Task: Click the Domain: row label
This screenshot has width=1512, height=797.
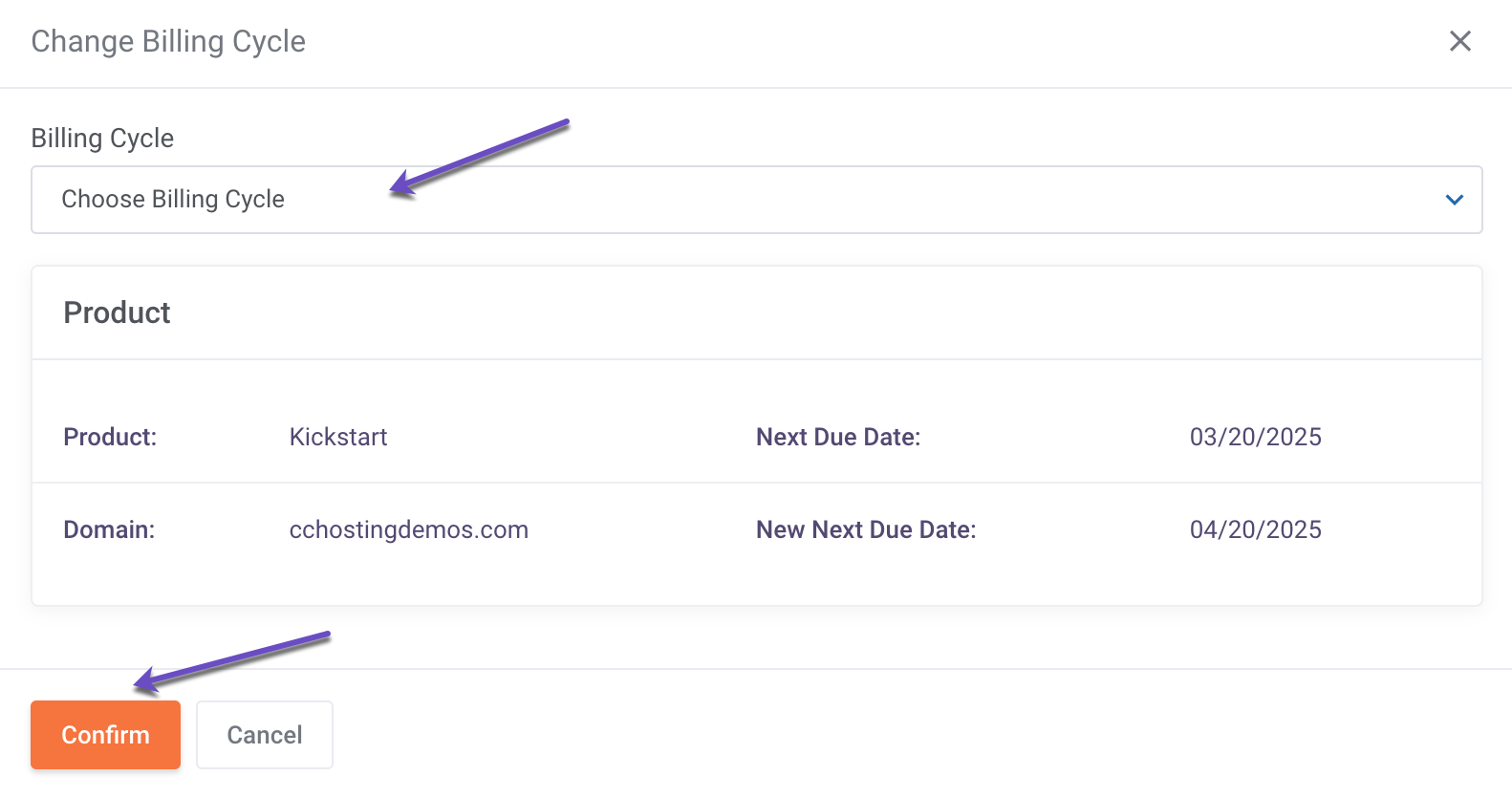Action: (x=109, y=530)
